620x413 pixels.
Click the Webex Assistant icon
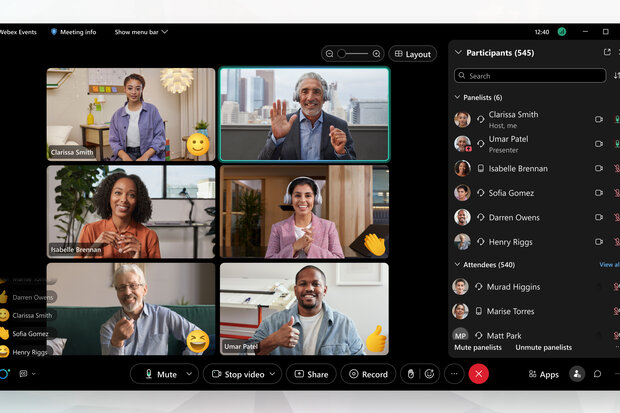point(4,374)
